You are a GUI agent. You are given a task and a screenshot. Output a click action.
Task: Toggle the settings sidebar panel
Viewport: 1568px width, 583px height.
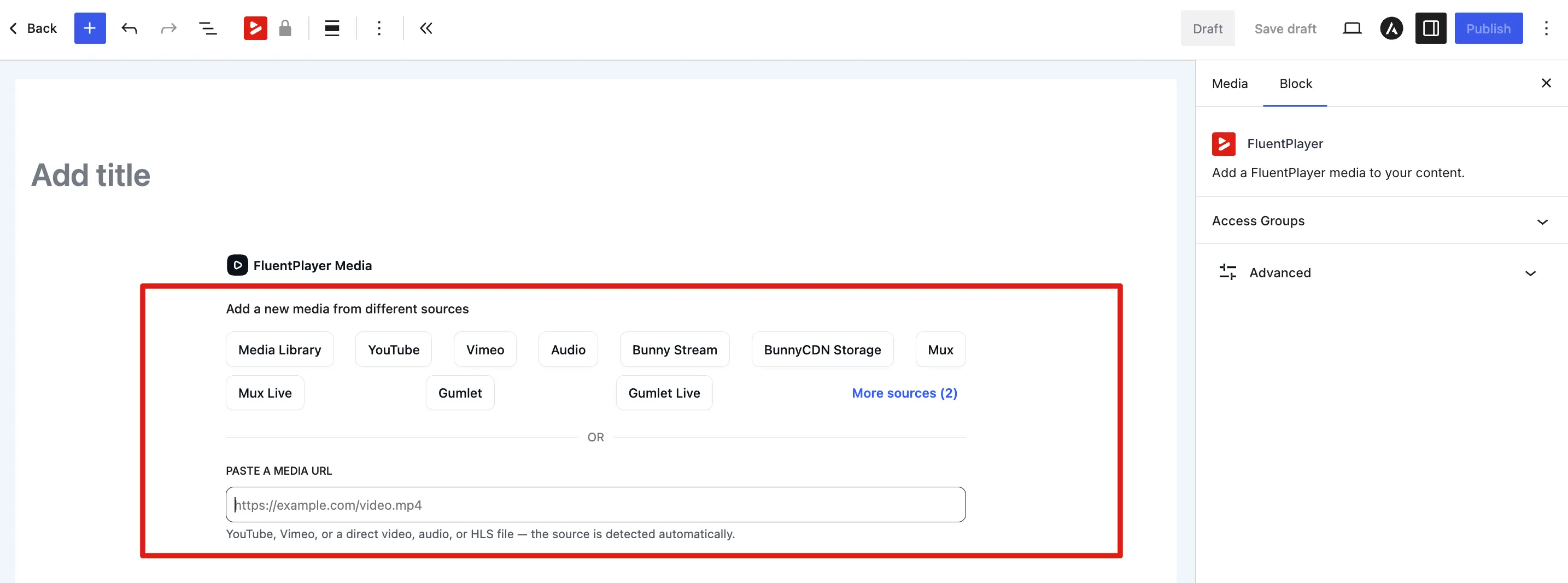coord(1430,28)
